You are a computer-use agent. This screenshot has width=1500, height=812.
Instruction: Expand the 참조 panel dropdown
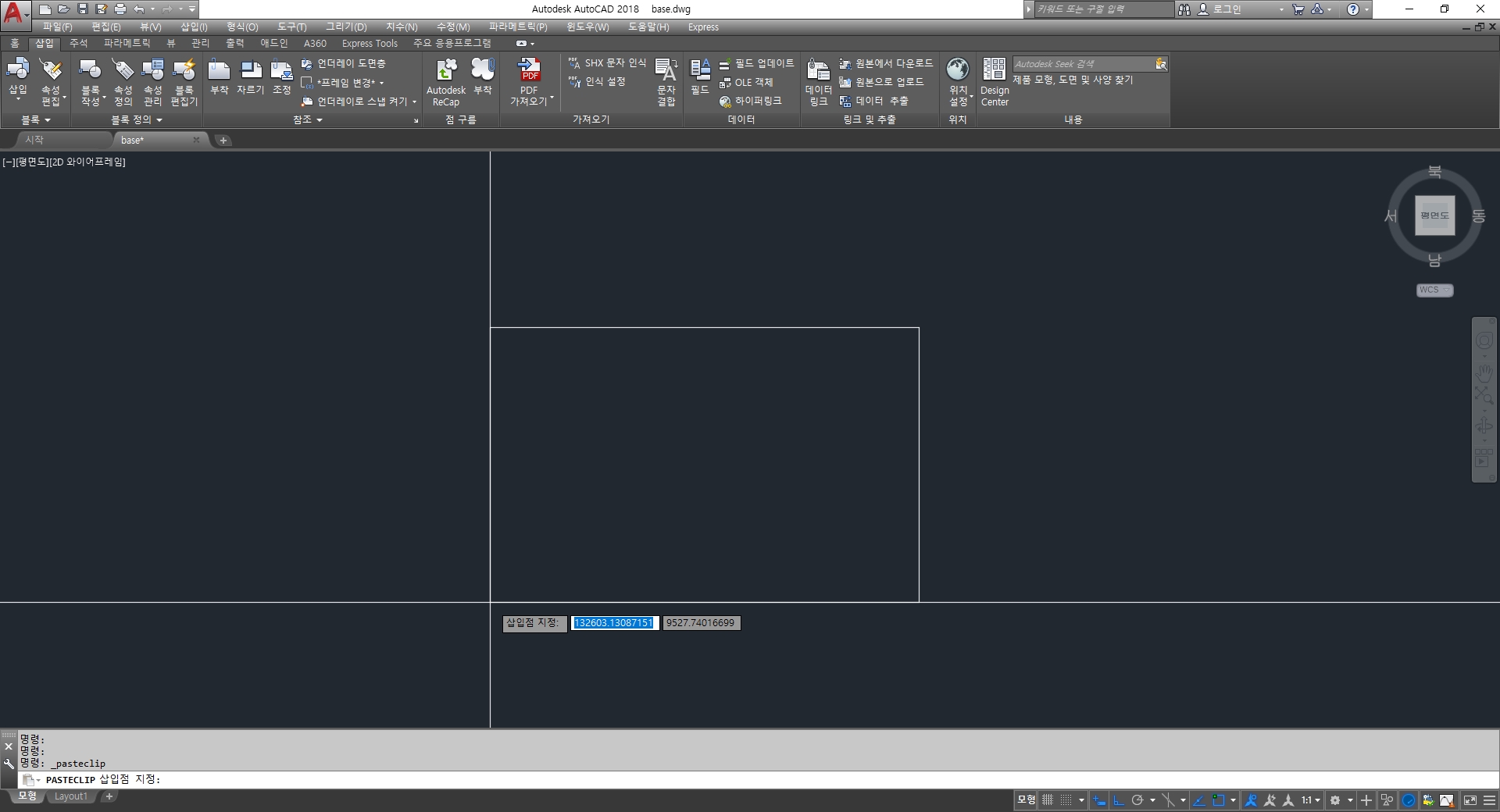tap(308, 120)
